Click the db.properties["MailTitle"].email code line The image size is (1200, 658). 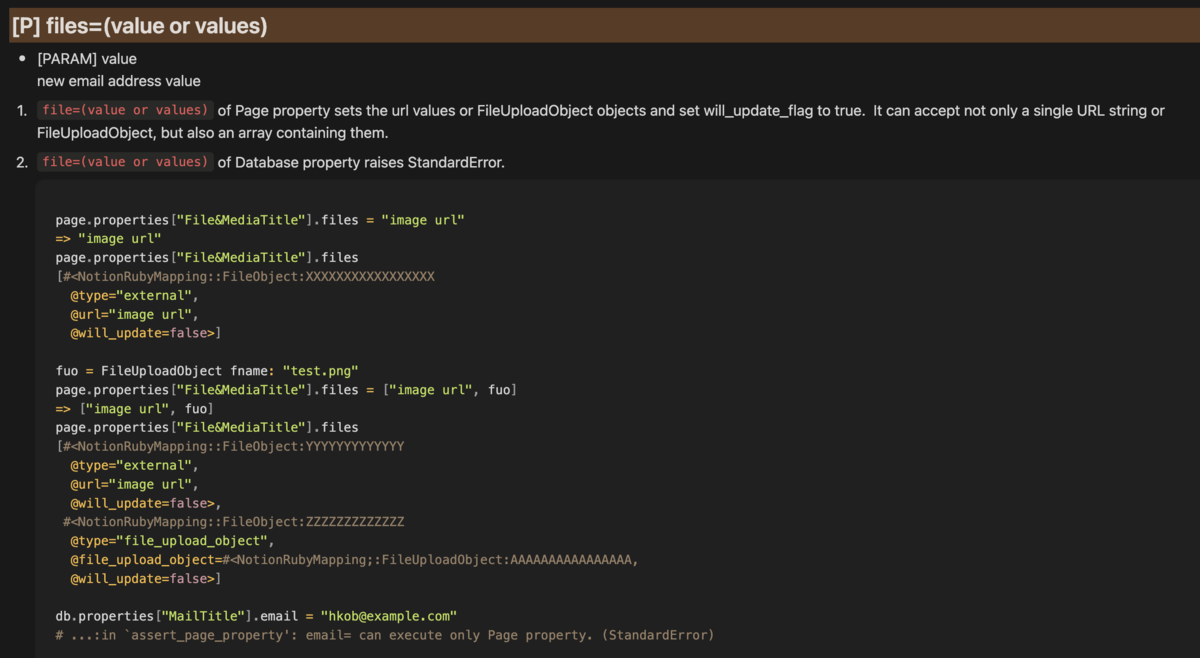click(x=256, y=616)
